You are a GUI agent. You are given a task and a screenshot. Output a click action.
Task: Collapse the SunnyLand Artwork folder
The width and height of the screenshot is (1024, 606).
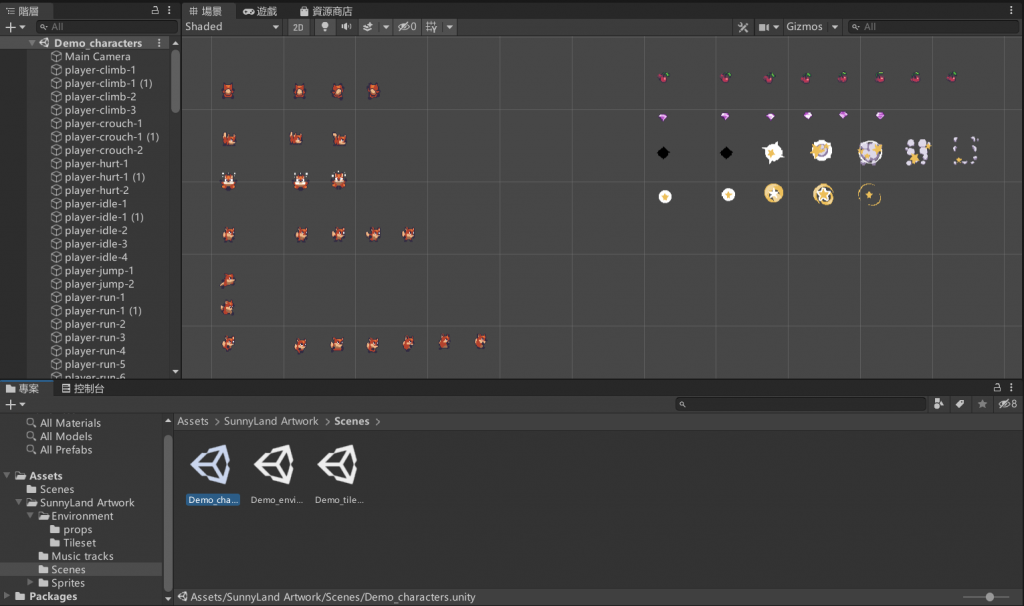click(19, 502)
